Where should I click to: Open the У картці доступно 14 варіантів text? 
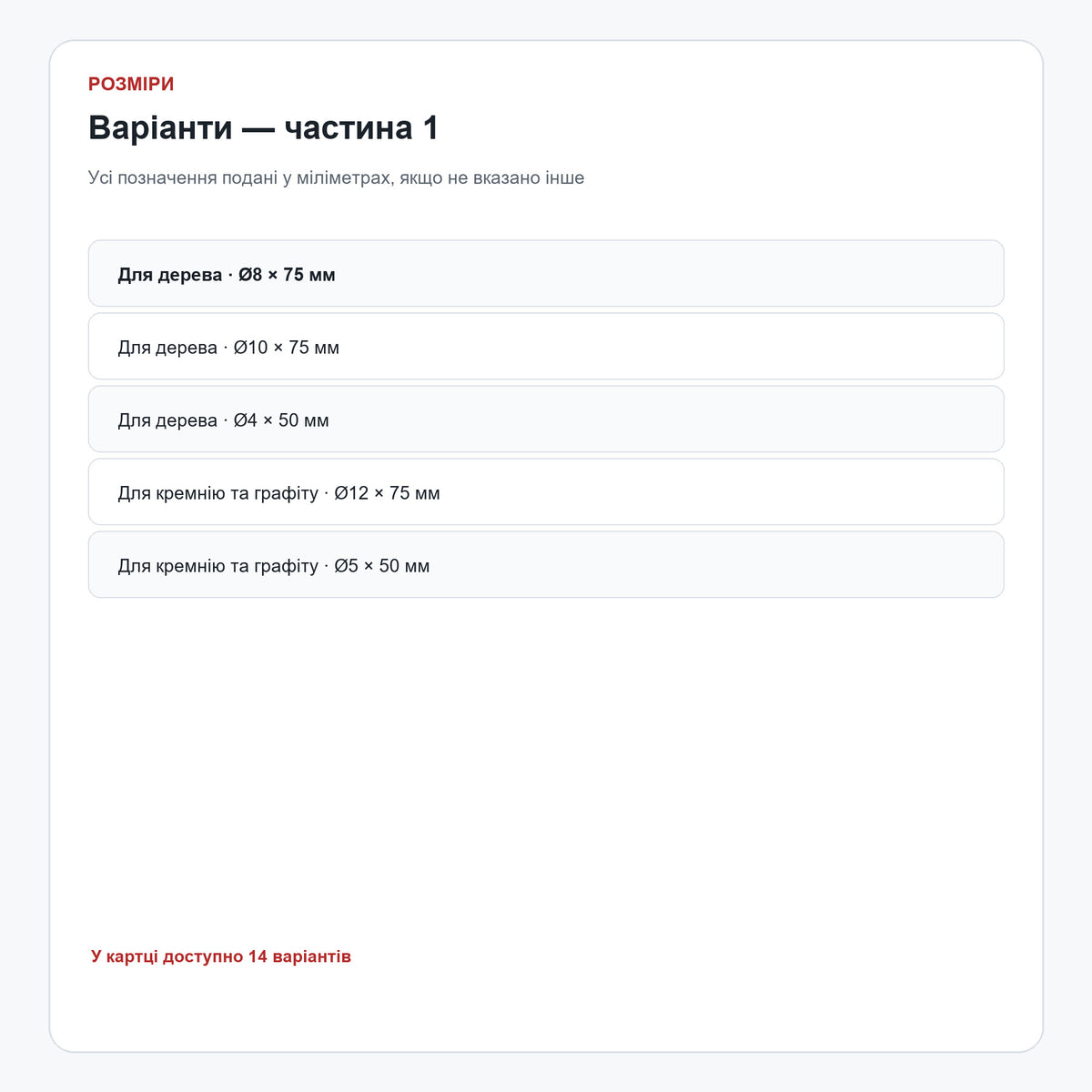(221, 956)
